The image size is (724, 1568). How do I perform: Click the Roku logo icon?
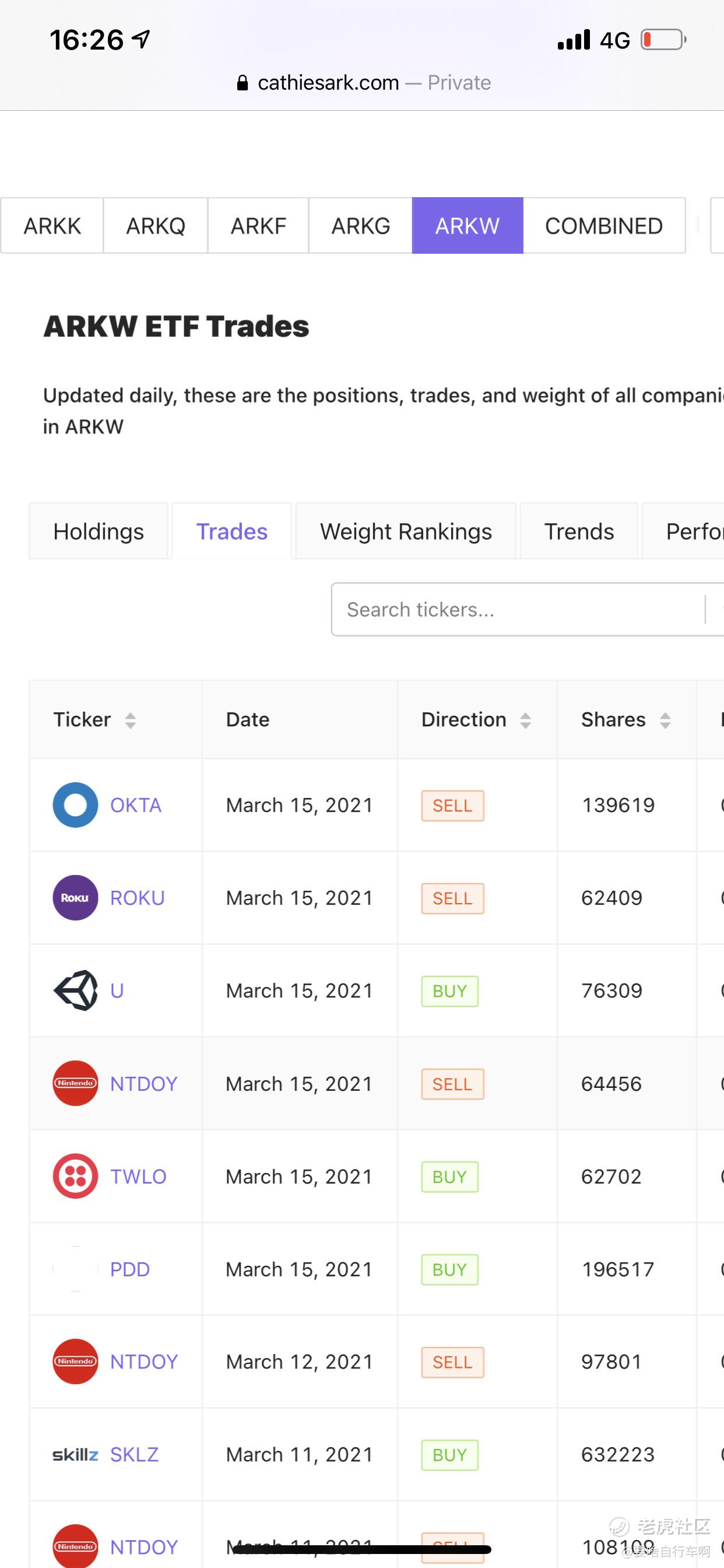pos(75,898)
